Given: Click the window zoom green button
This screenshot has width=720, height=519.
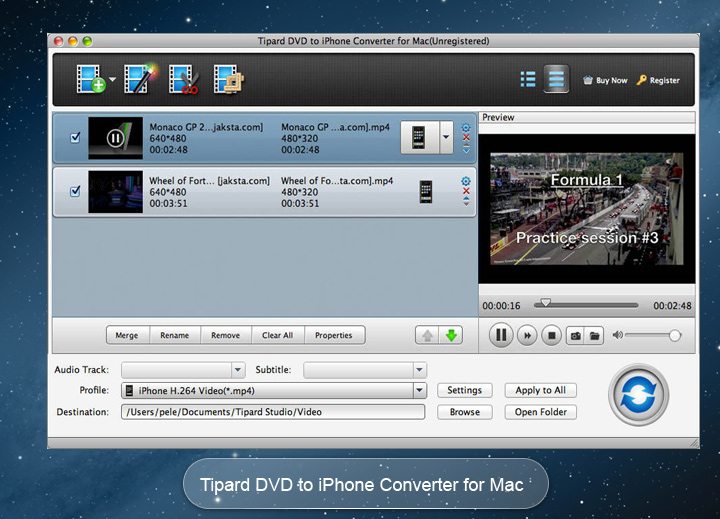Looking at the screenshot, I should (x=87, y=41).
